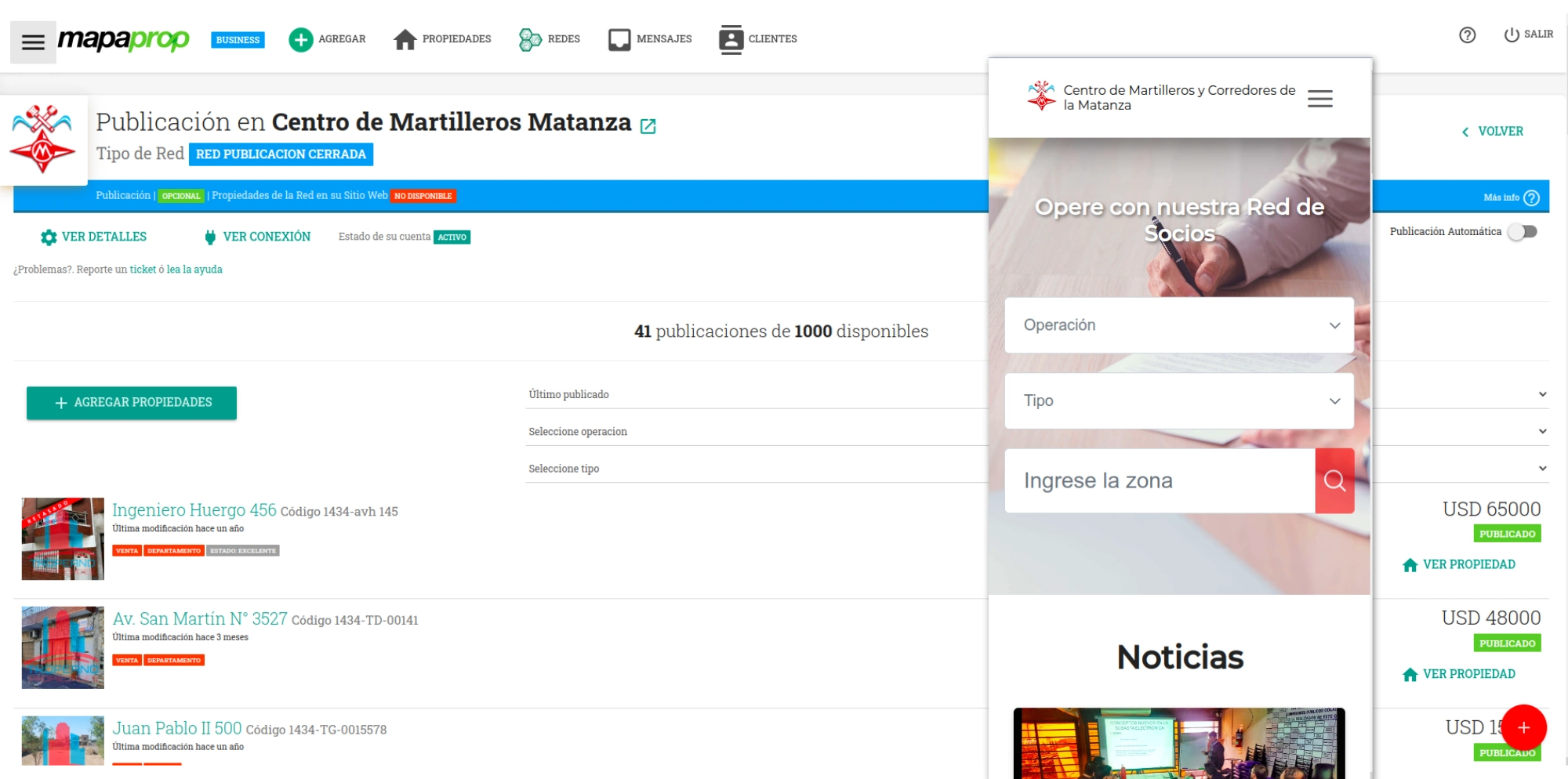Screen dimensions: 1568x779
Task: Click the USD 65000 price
Action: point(1492,509)
